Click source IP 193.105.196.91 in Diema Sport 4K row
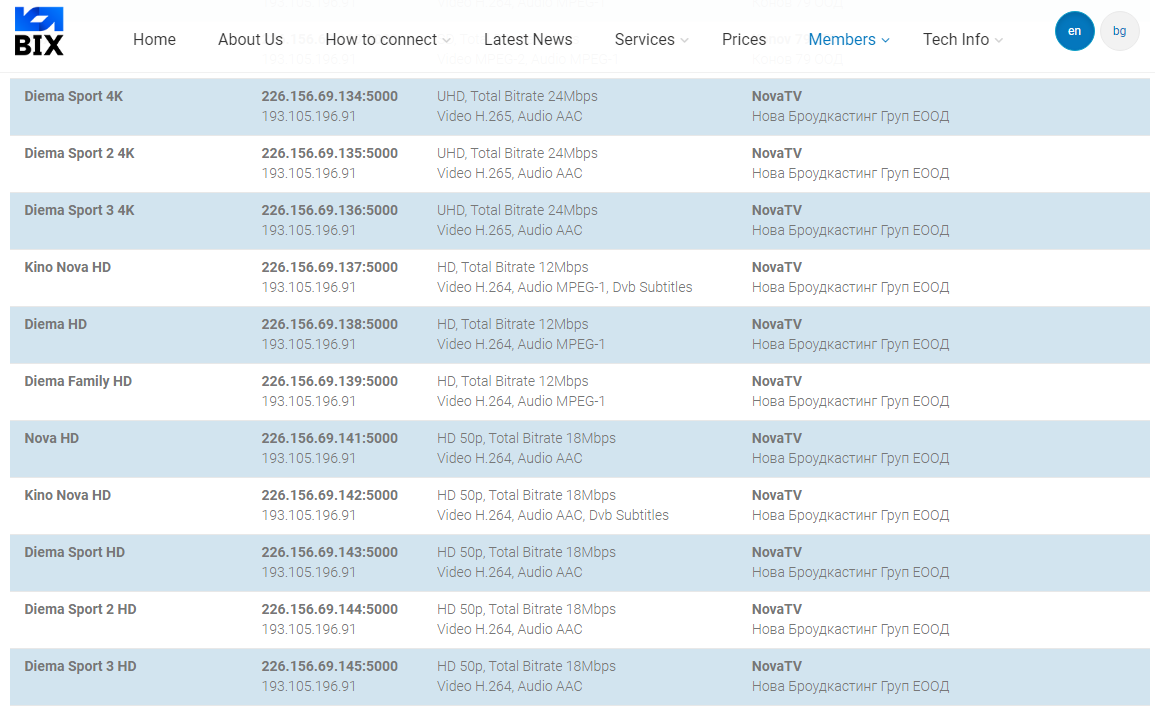This screenshot has height=712, width=1155. tap(309, 116)
